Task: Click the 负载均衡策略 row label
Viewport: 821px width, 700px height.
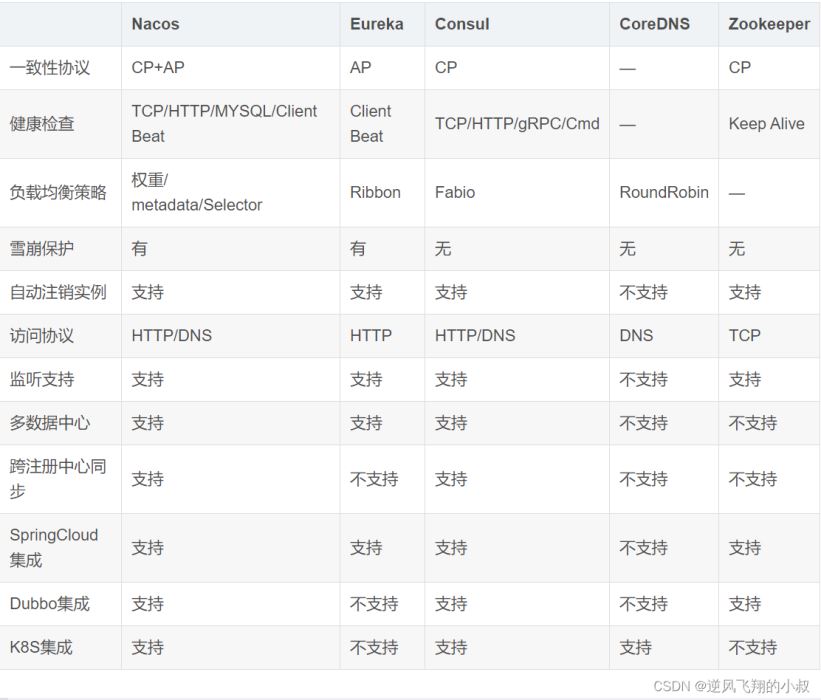Action: pyautogui.click(x=58, y=193)
